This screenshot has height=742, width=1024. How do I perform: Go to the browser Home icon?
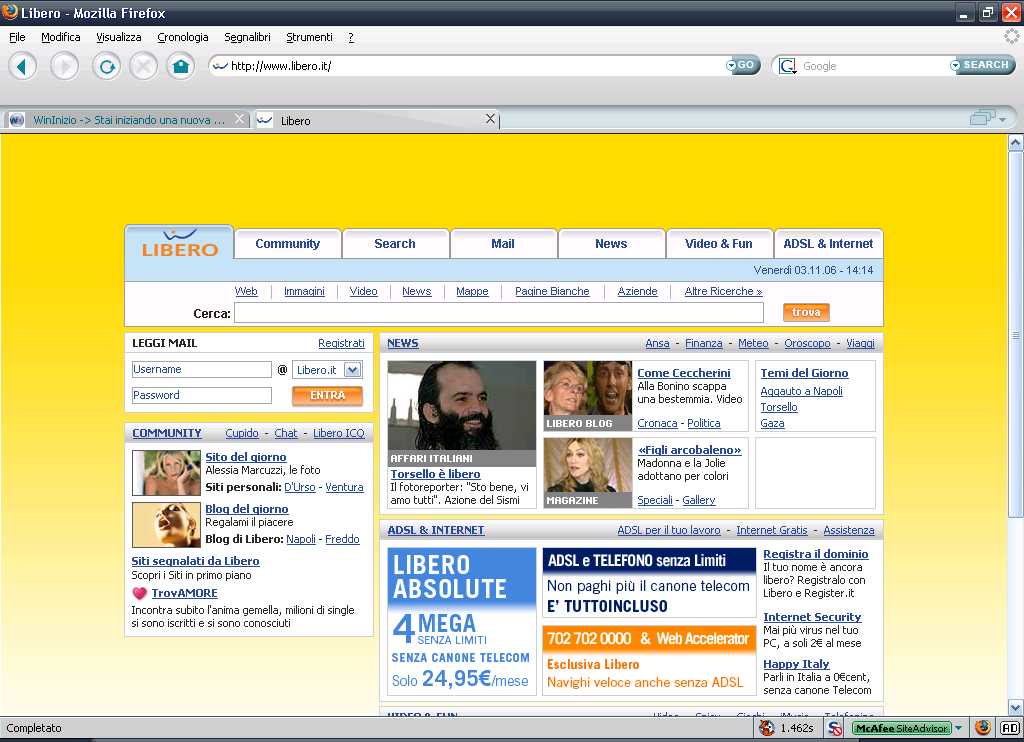(181, 66)
